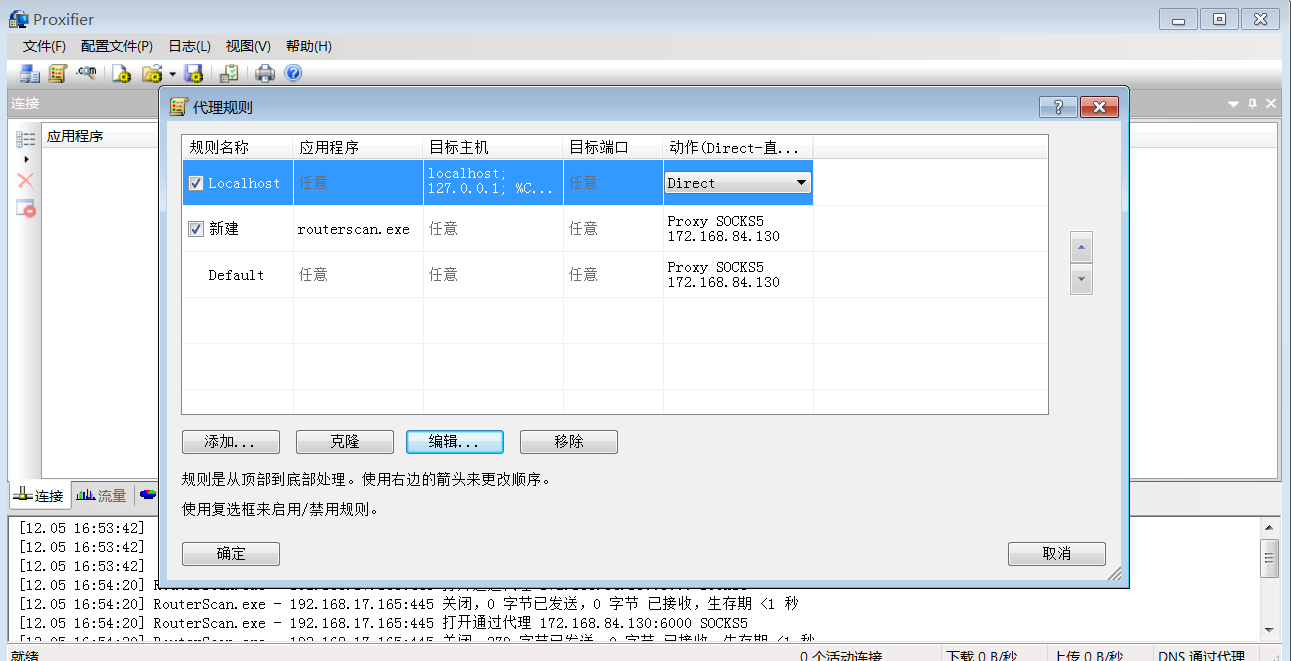1291x661 pixels.
Task: Switch to the 连接 tab
Action: tap(40, 495)
